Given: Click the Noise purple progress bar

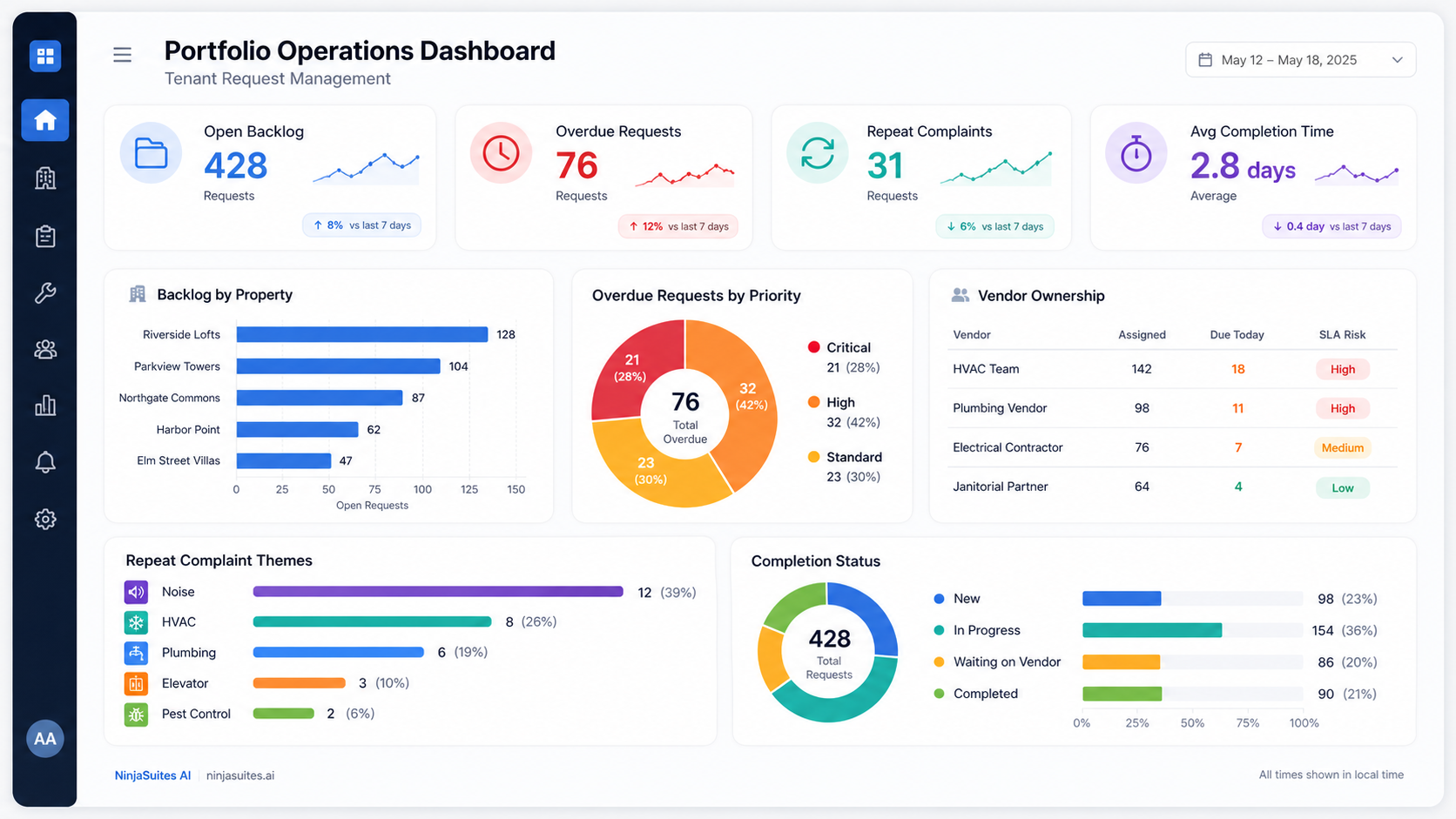Looking at the screenshot, I should pos(438,592).
